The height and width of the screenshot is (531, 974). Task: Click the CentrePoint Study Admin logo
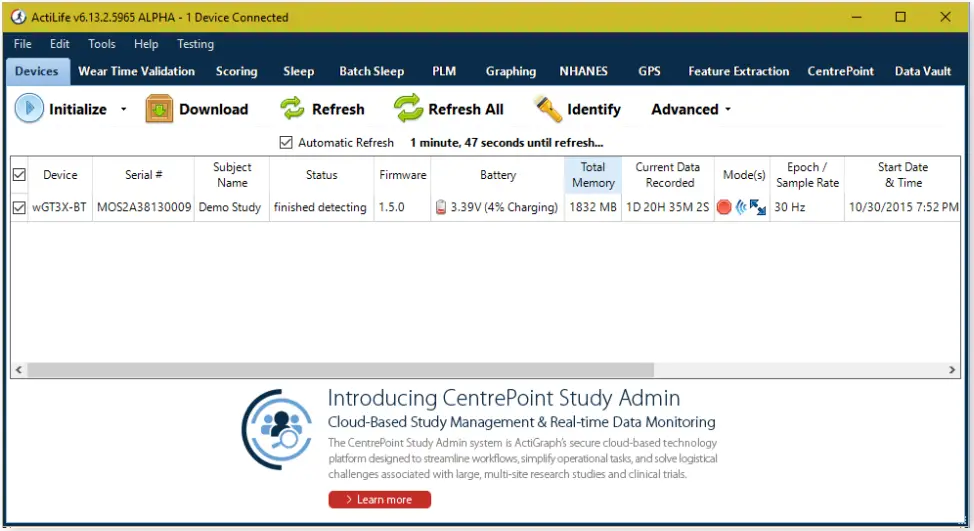[x=278, y=429]
